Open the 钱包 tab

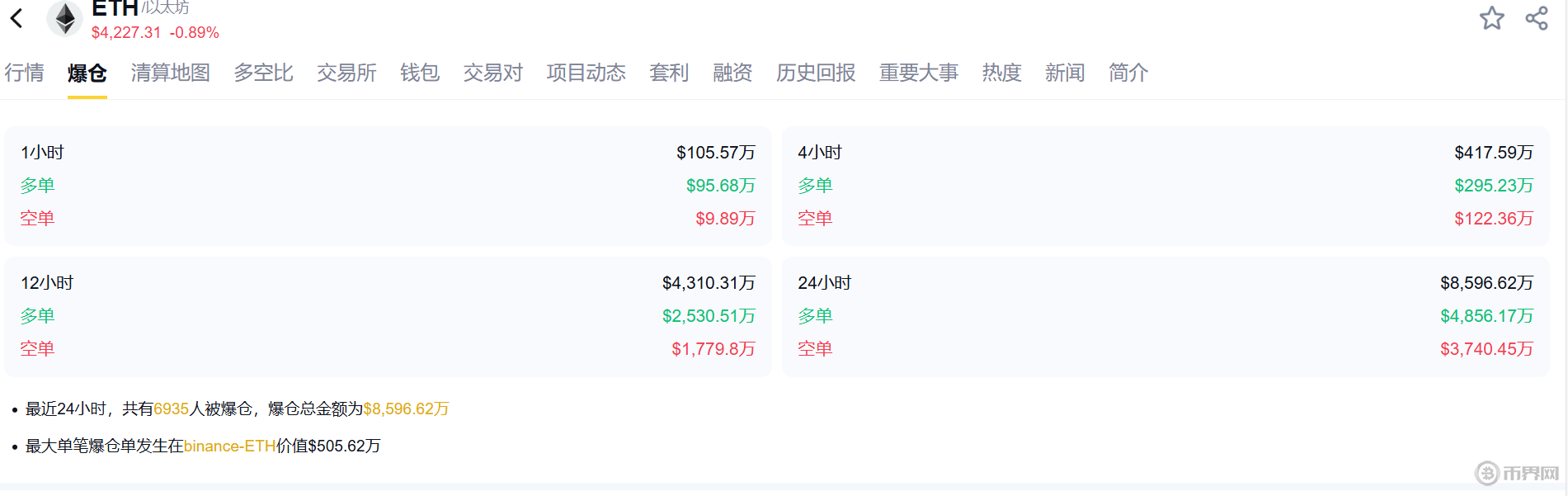pos(420,73)
